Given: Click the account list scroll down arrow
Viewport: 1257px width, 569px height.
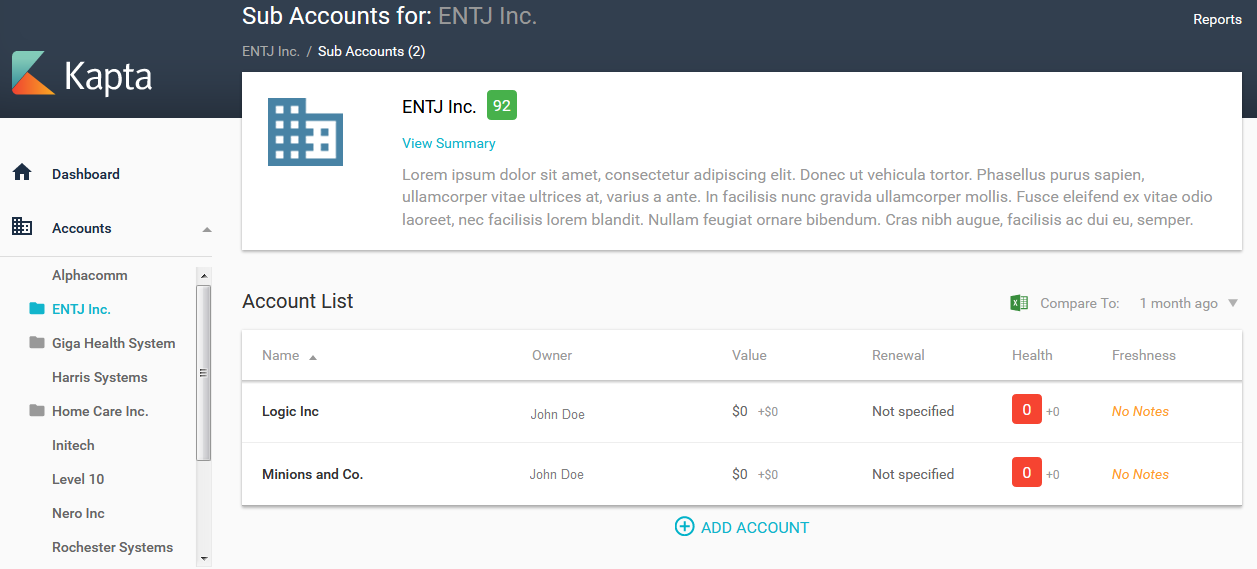Looking at the screenshot, I should coord(204,557).
